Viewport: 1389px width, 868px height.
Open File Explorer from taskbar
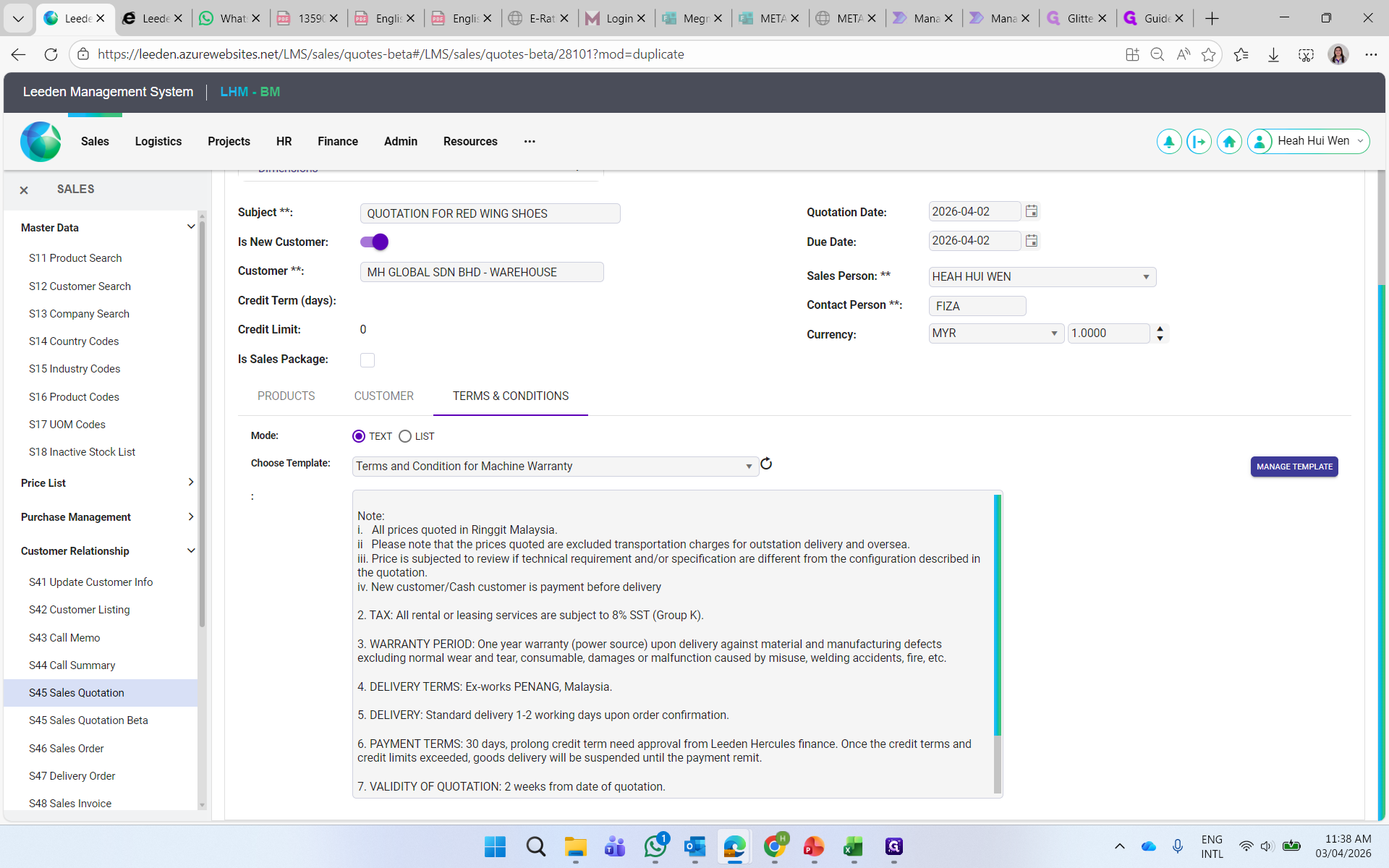576,846
